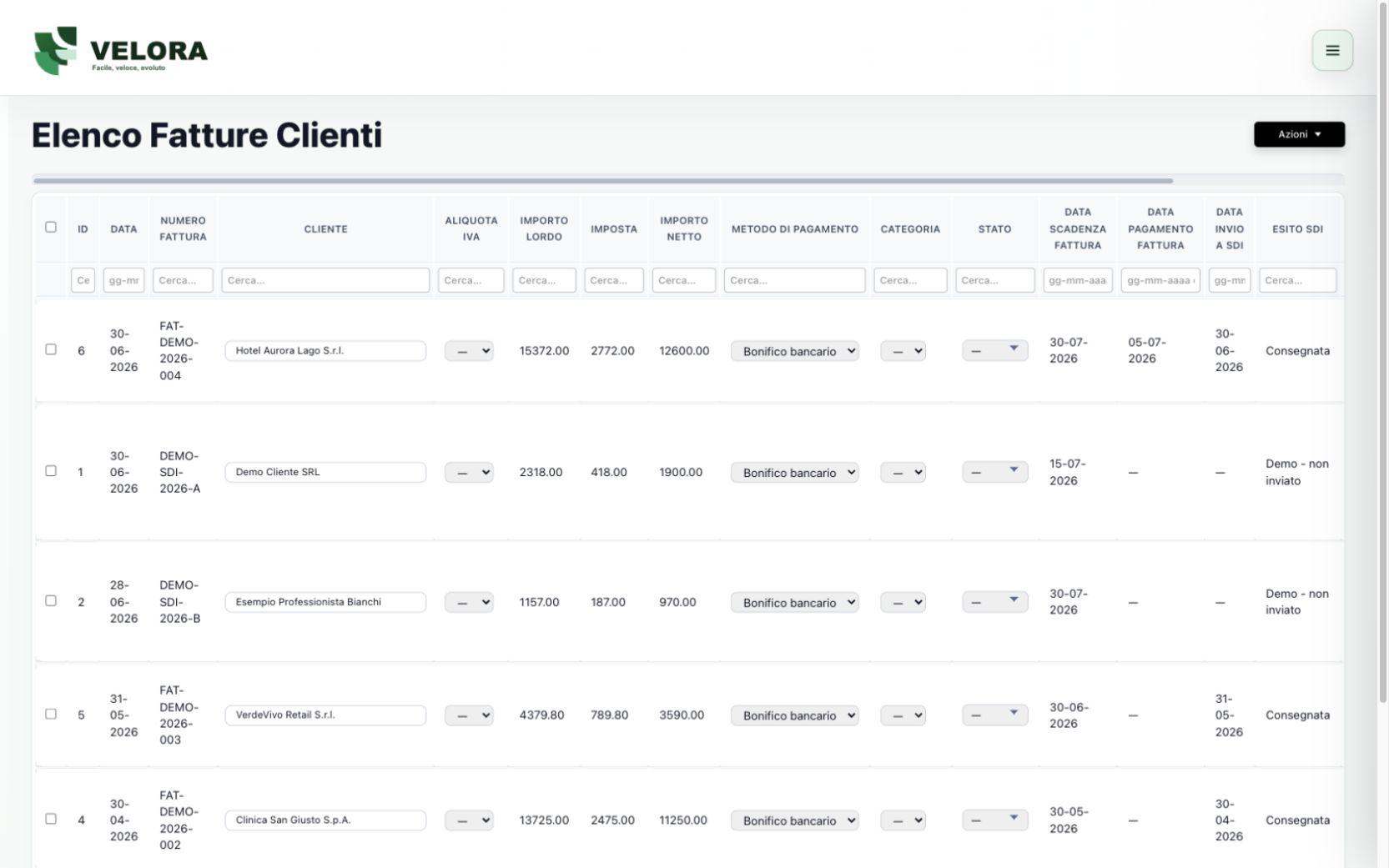
Task: Focus the Esito SDI search filter
Action: click(x=1297, y=280)
